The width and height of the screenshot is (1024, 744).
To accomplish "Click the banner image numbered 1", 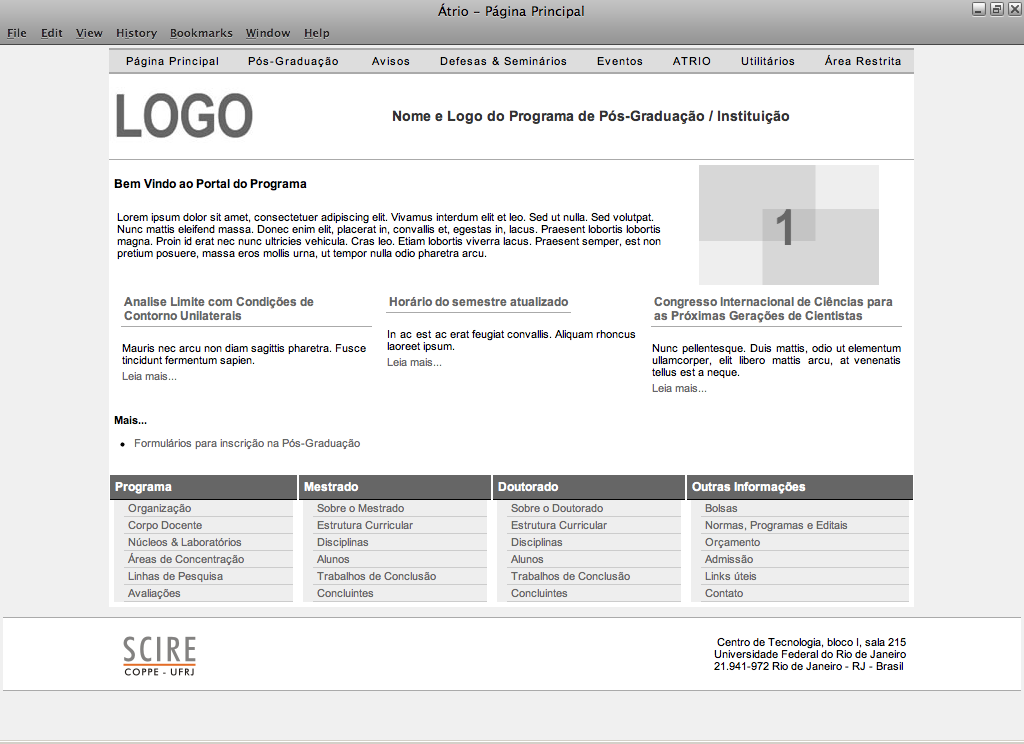I will [x=788, y=225].
